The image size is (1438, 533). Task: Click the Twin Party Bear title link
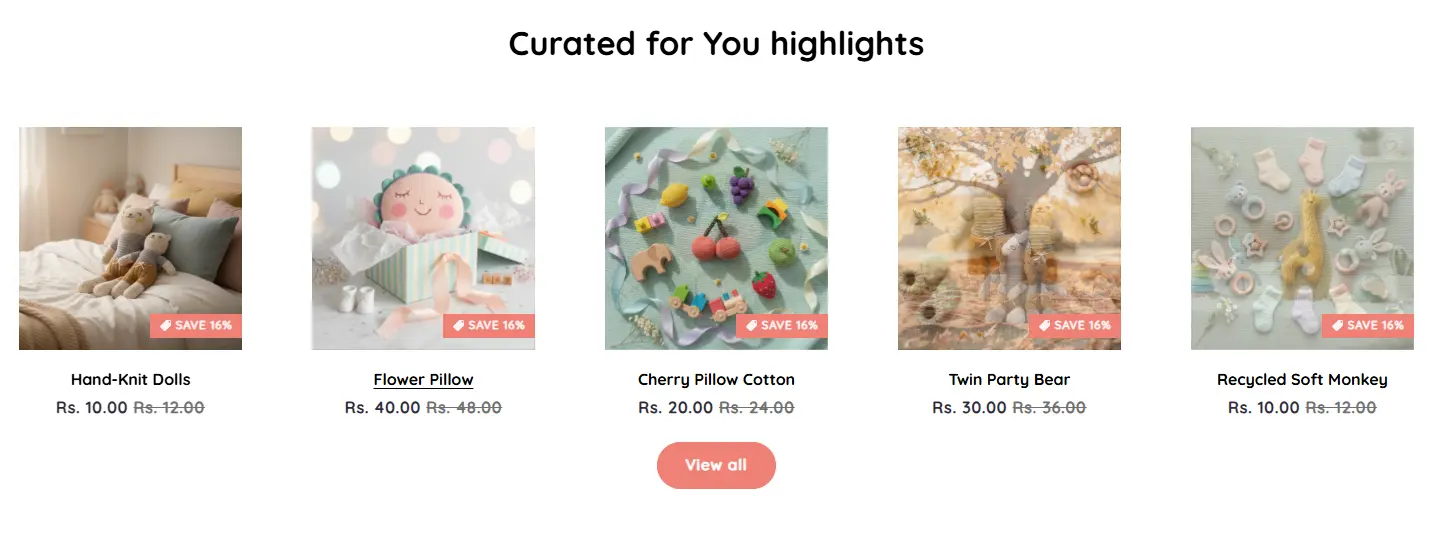pyautogui.click(x=1009, y=380)
